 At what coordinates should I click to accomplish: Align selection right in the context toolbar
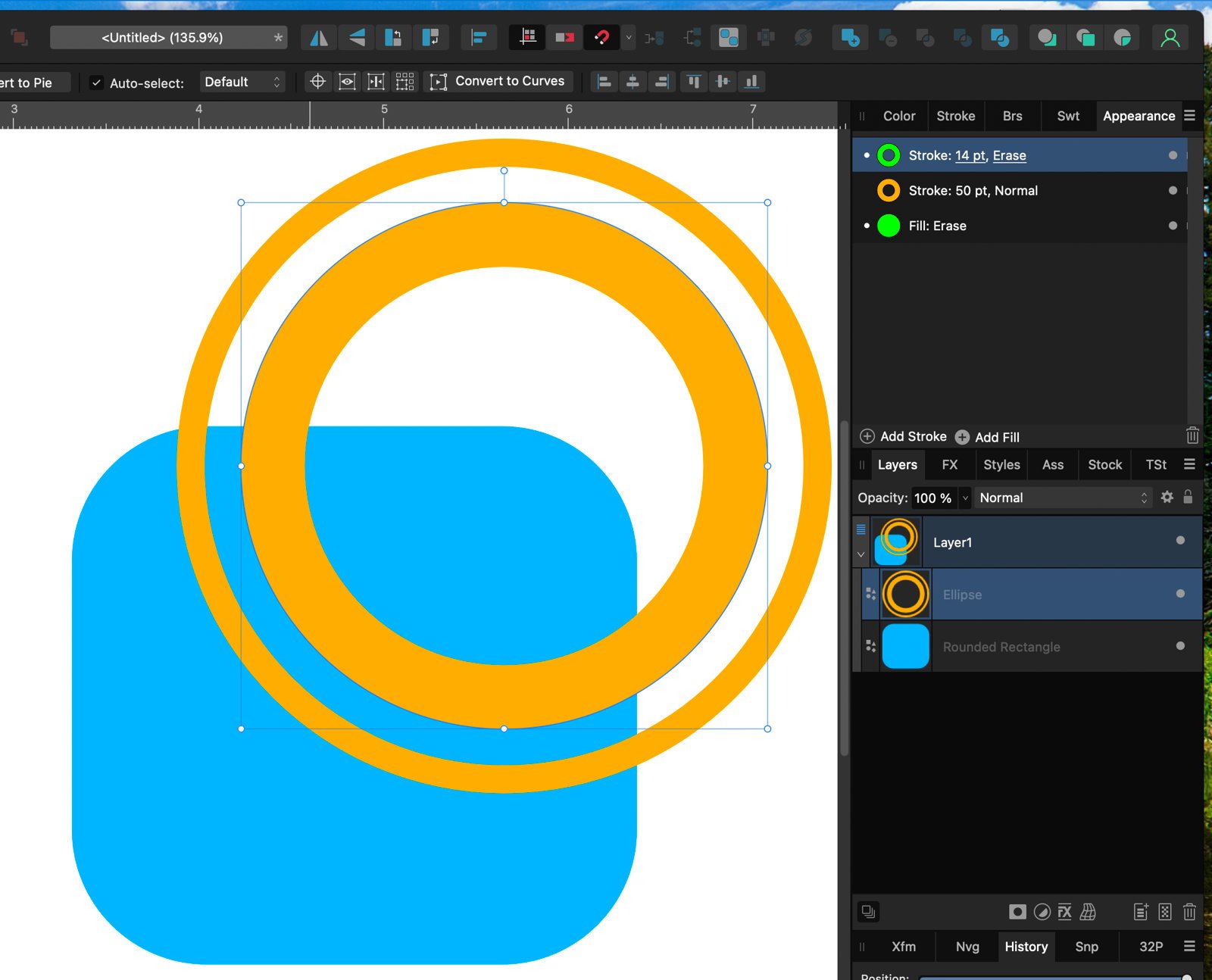[x=661, y=82]
